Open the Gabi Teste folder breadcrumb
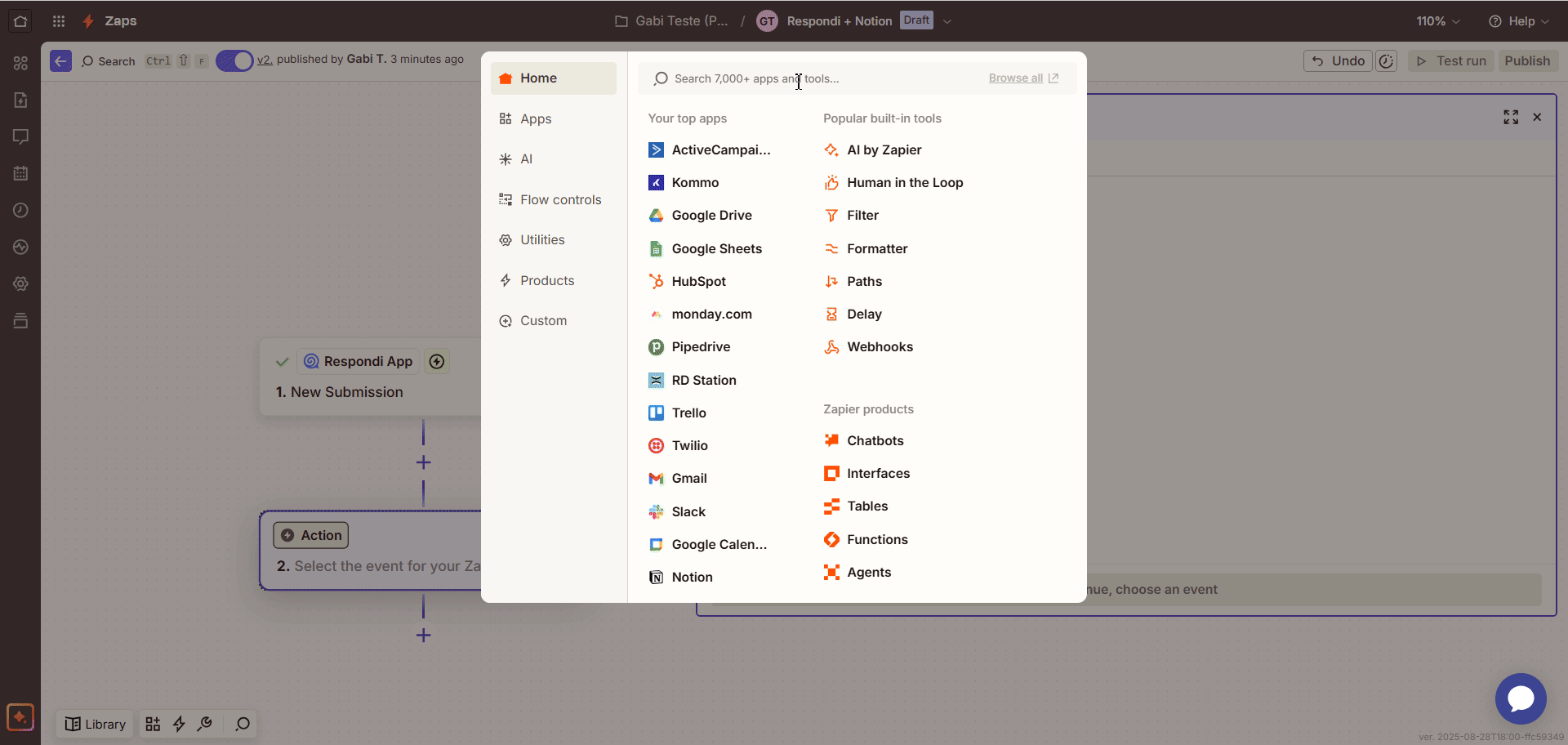The image size is (1568, 745). 671,21
